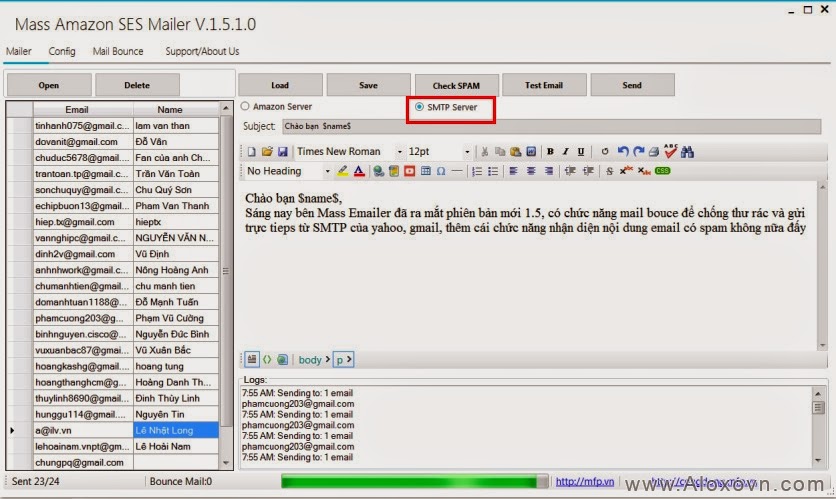836x499 pixels.
Task: Click the yellow highlight color icon
Action: point(342,171)
